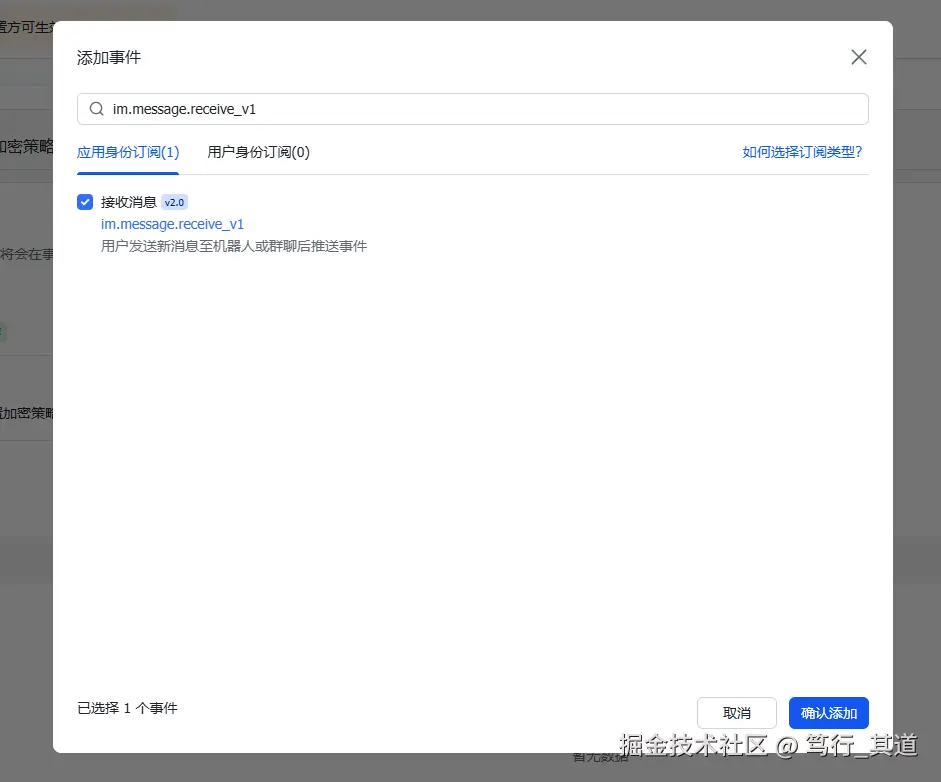Click the 已选择 1 个事件 counter text
The image size is (941, 782).
(126, 707)
